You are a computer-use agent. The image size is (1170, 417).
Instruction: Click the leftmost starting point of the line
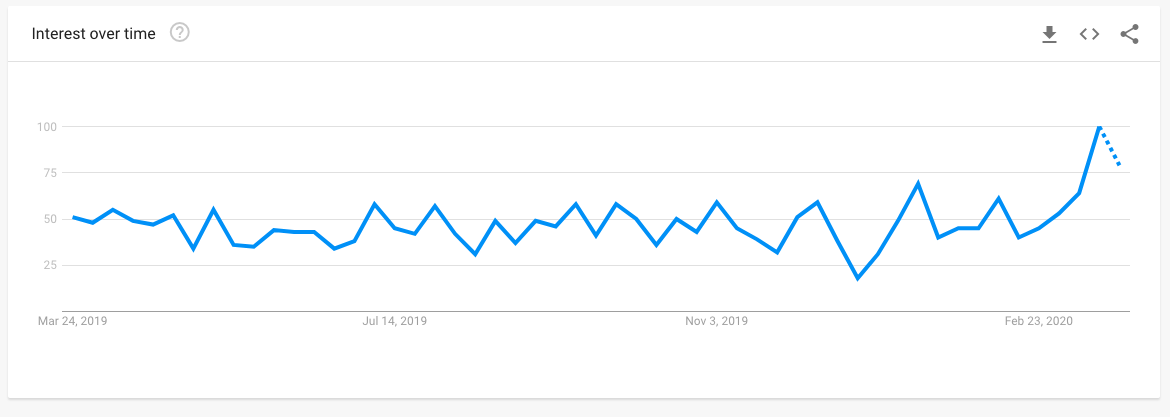(73, 217)
